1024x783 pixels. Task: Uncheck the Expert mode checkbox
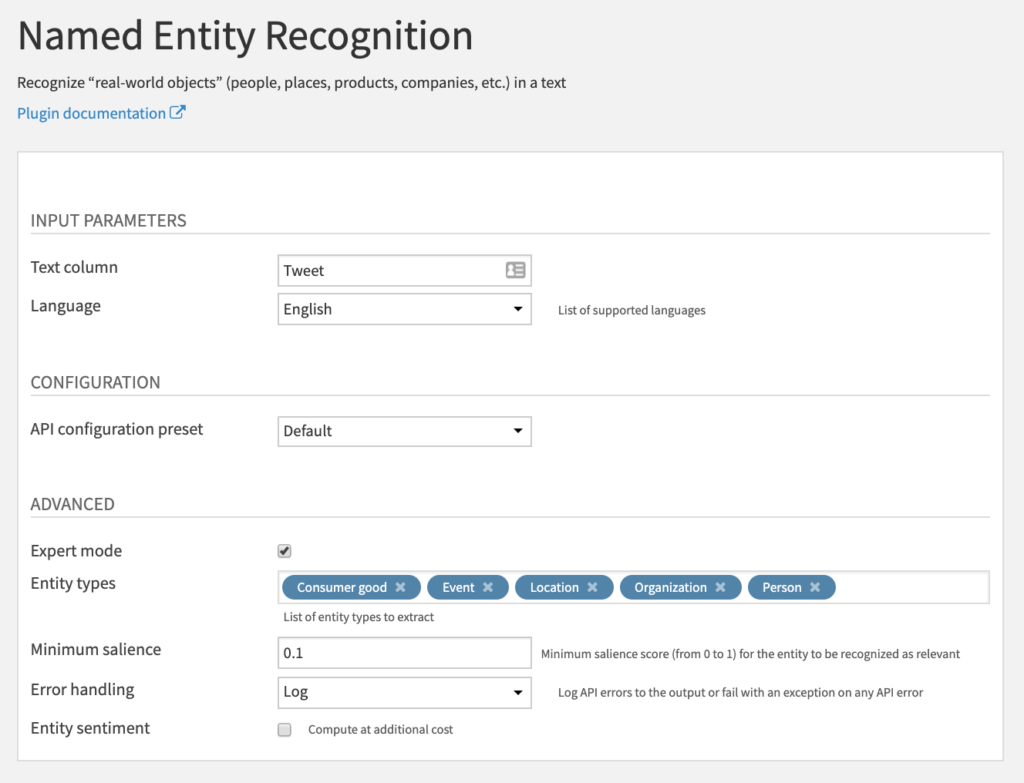point(284,551)
